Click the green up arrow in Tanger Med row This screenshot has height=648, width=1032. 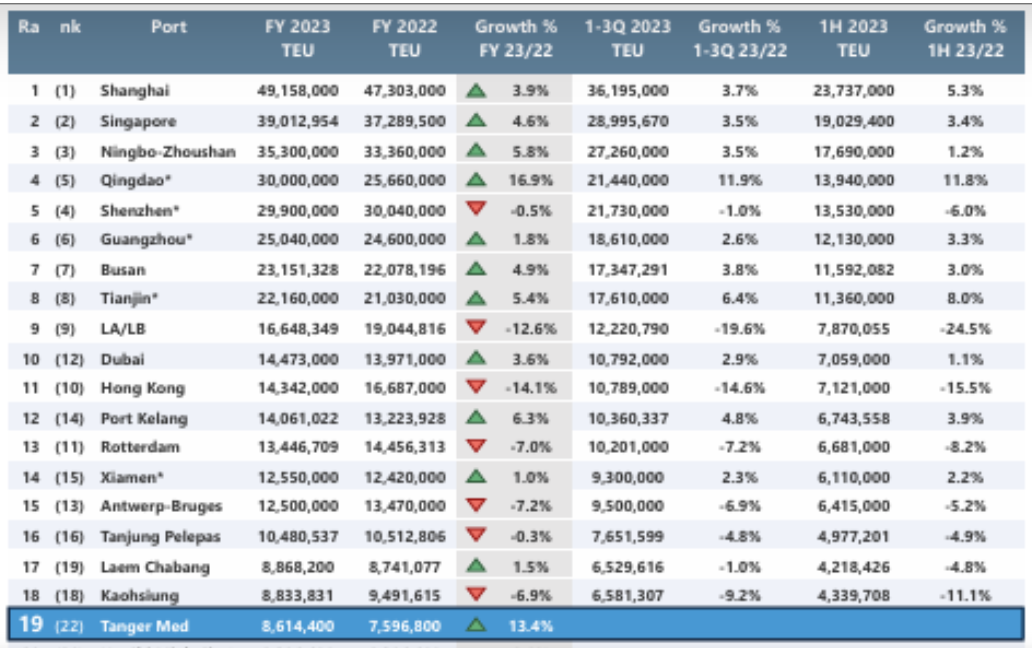pos(476,626)
